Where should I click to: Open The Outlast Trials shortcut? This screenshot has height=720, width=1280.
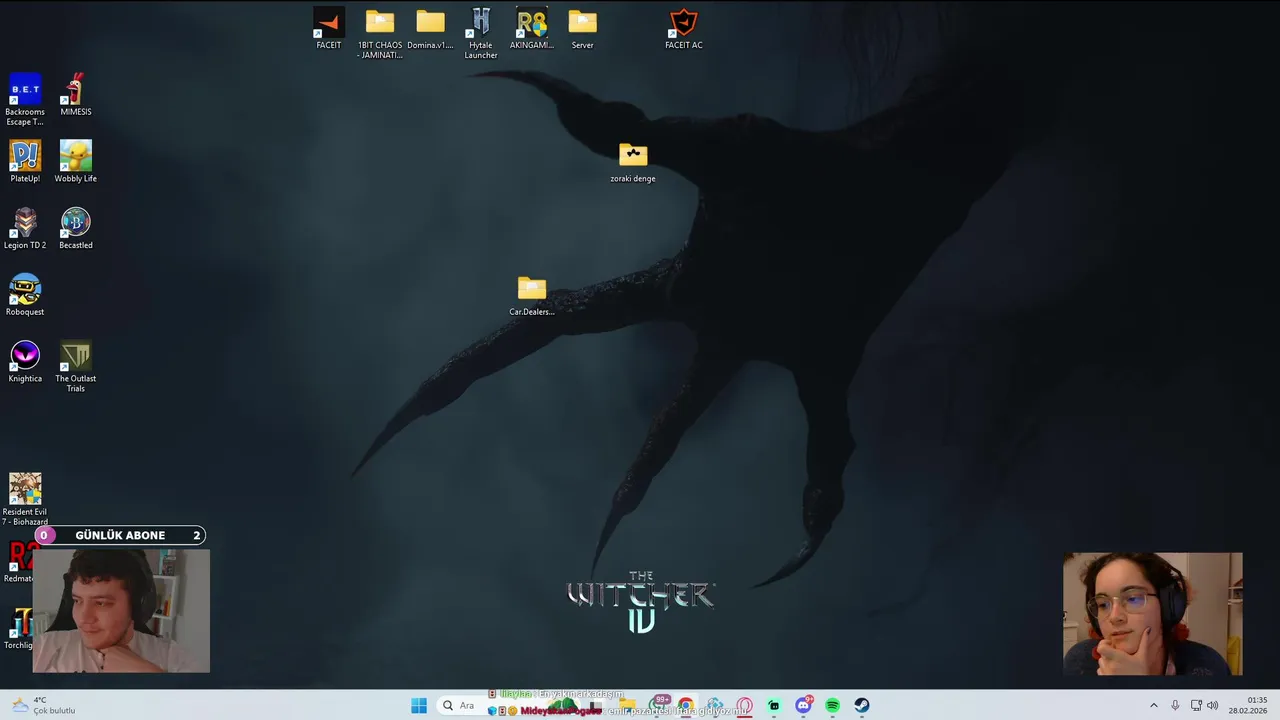[x=76, y=366]
